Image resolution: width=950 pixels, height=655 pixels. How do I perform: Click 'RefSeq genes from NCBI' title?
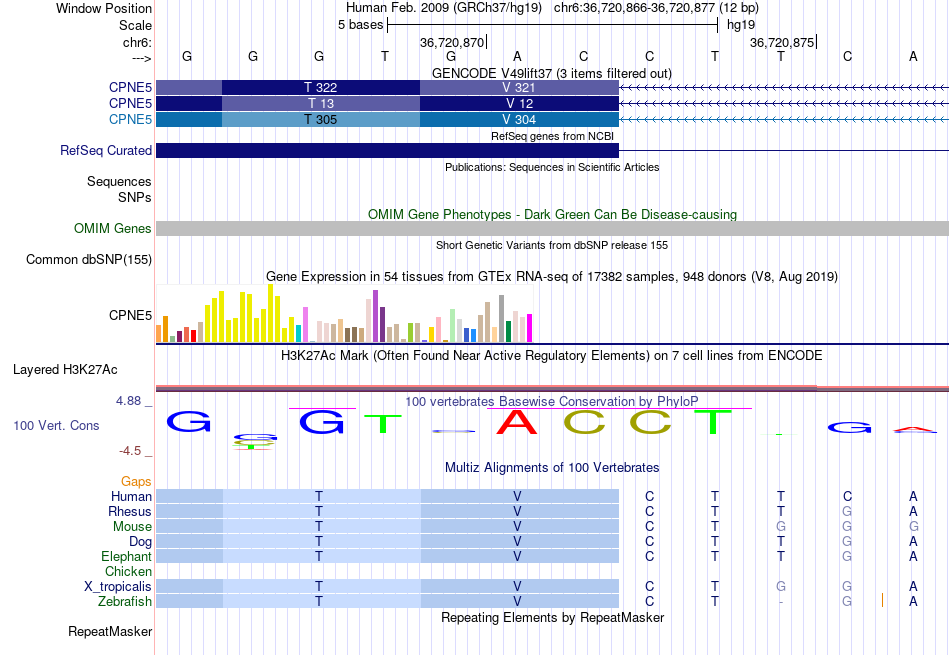(x=552, y=136)
